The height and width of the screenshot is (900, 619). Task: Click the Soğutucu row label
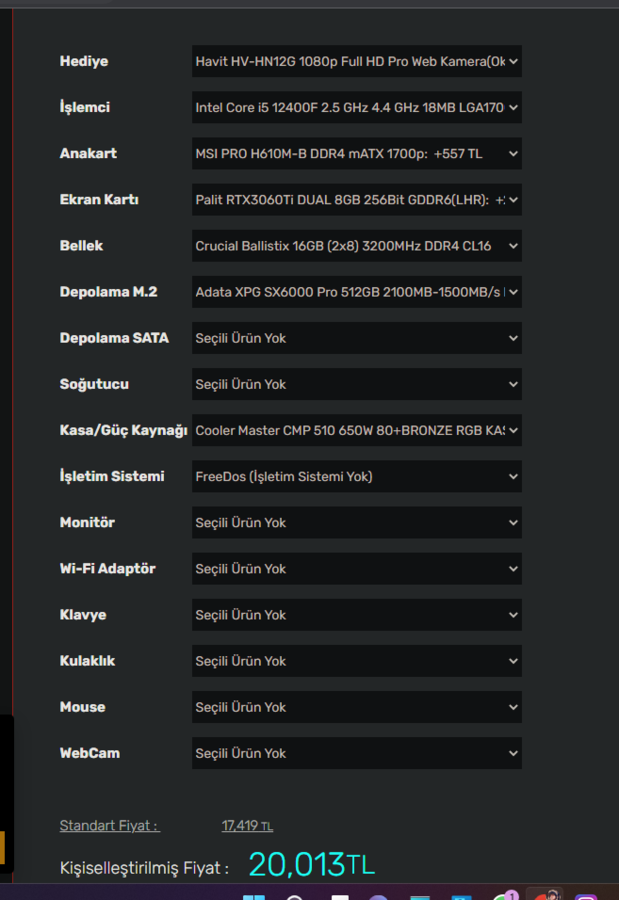94,384
